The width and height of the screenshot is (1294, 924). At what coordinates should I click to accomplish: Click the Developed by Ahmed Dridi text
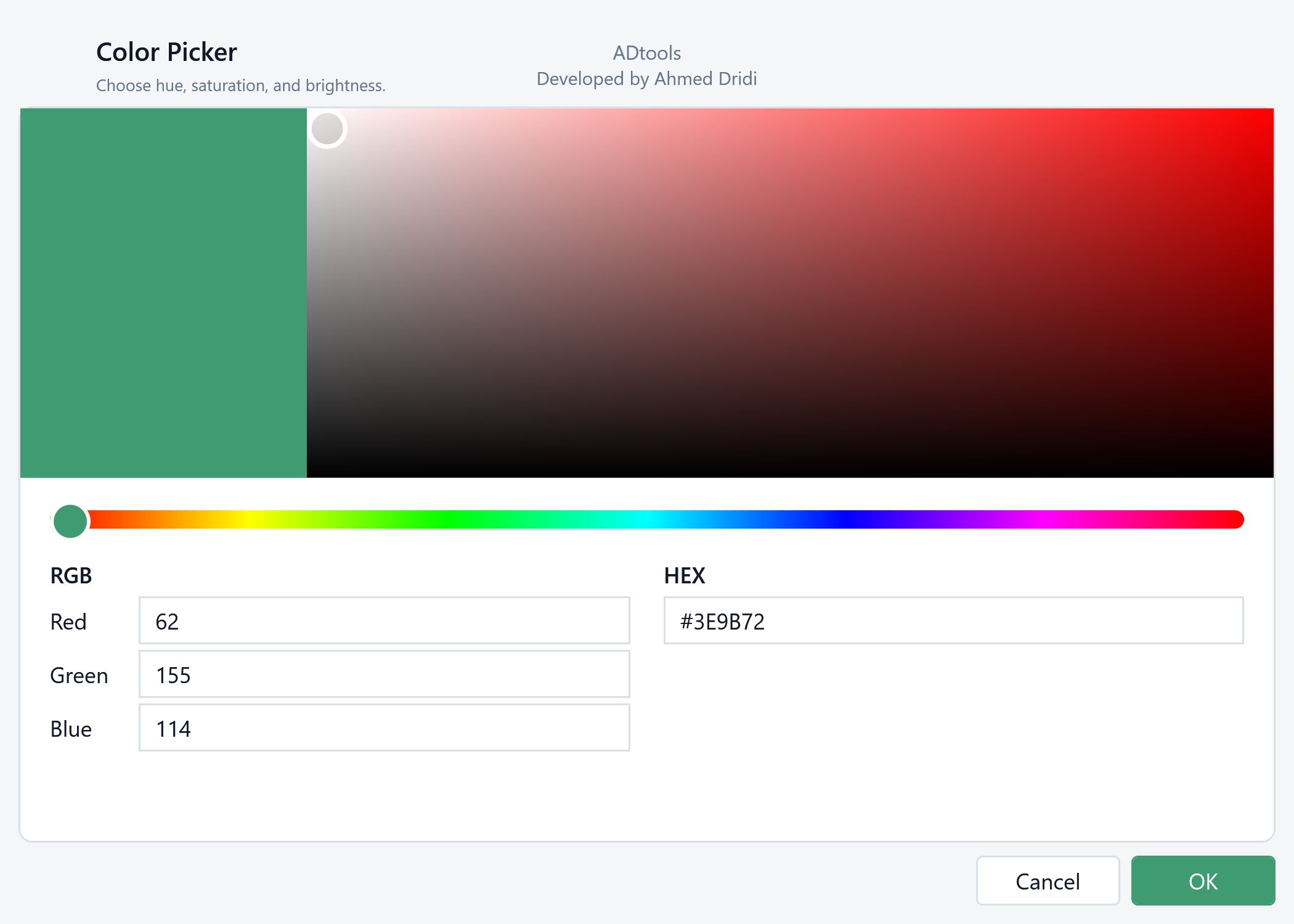(647, 79)
